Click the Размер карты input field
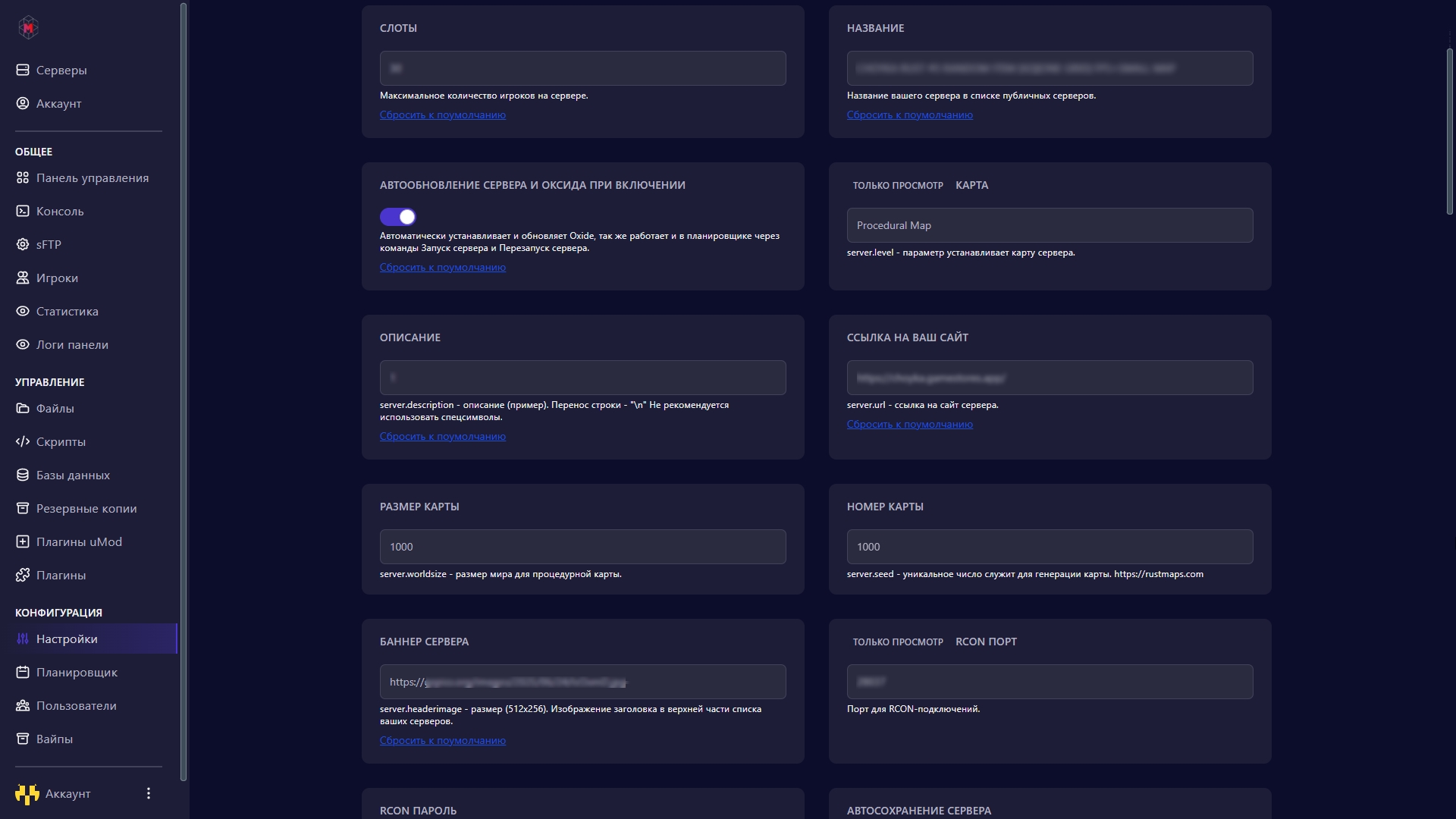Image resolution: width=1456 pixels, height=819 pixels. [582, 547]
